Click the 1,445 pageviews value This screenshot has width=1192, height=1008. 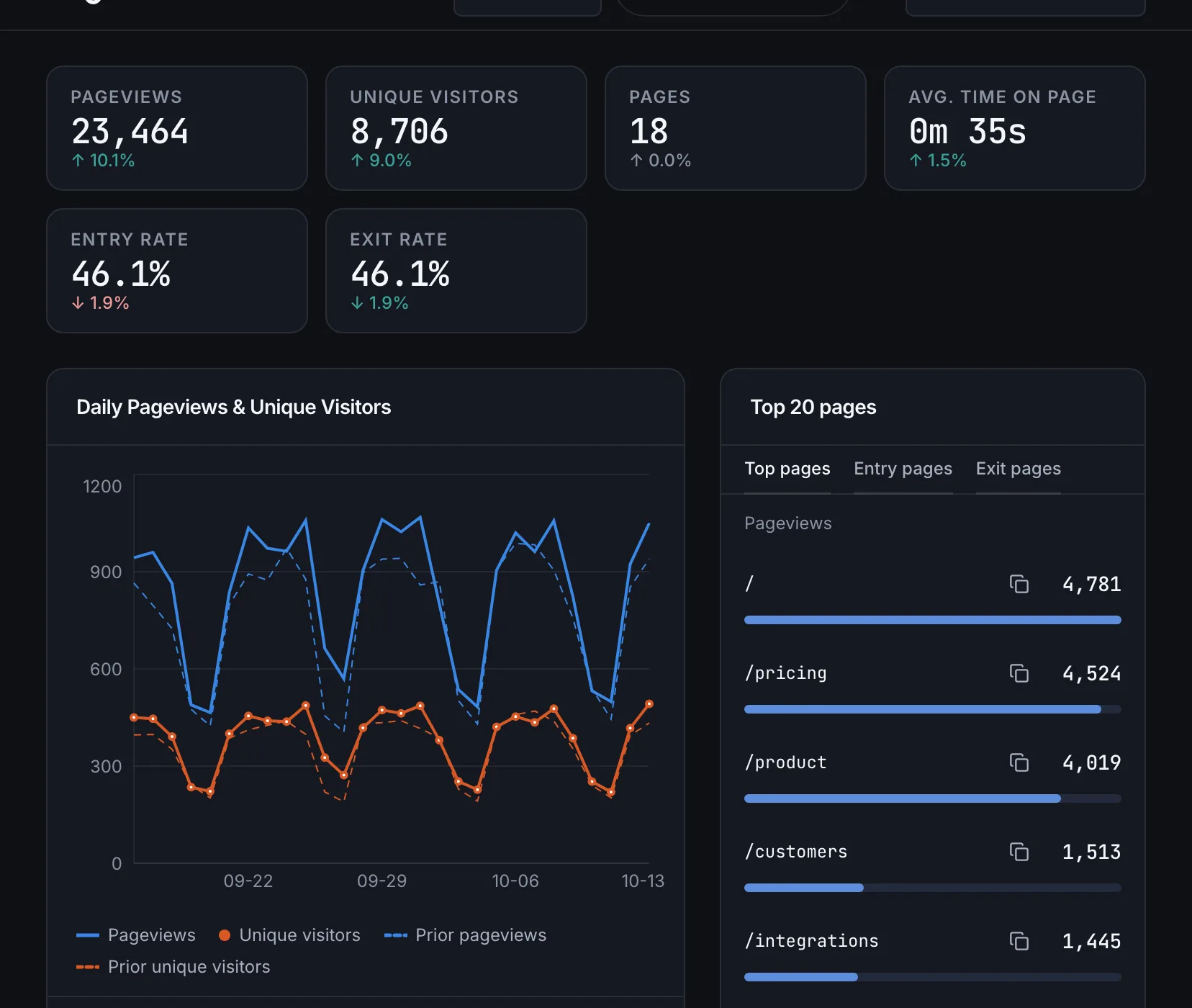1091,941
